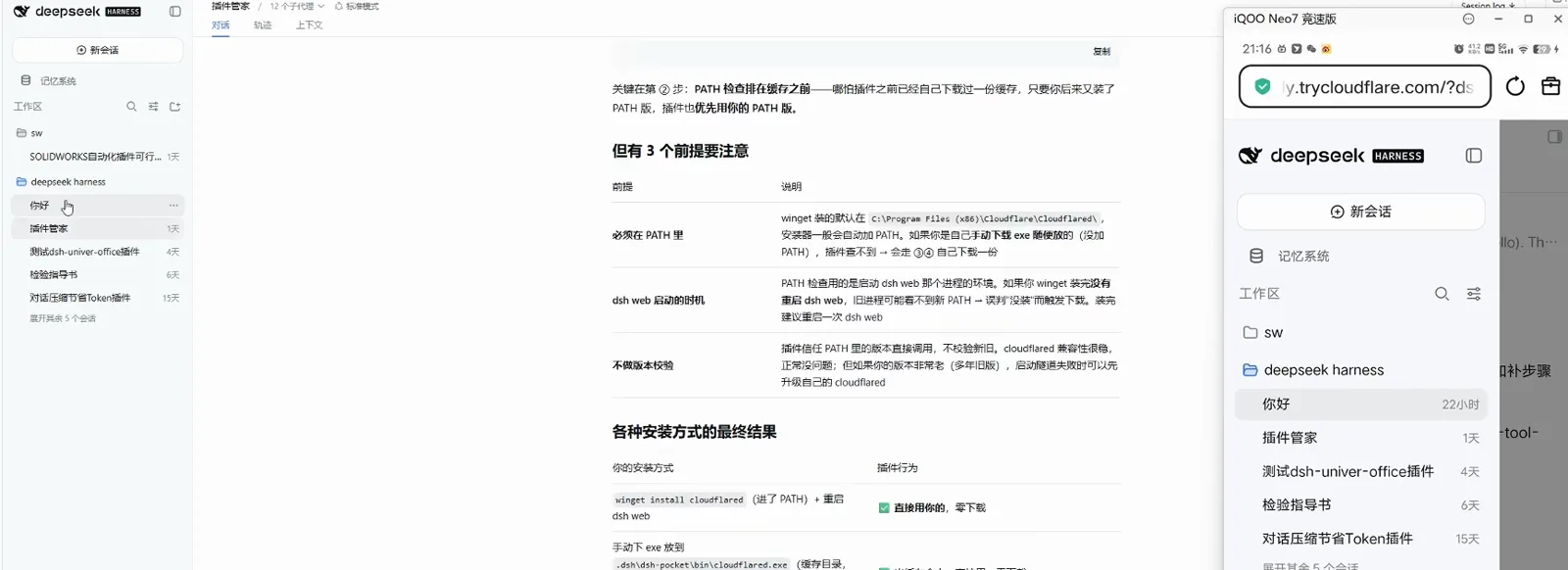Screen dimensions: 1568x570
Task: Click the desktop deepseek whale logo
Action: 21,12
